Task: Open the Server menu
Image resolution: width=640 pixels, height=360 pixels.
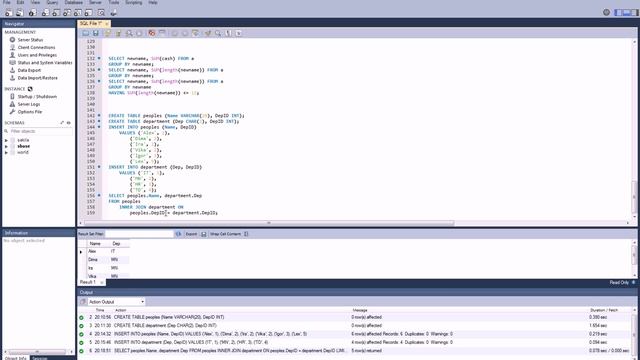Action: (96, 2)
